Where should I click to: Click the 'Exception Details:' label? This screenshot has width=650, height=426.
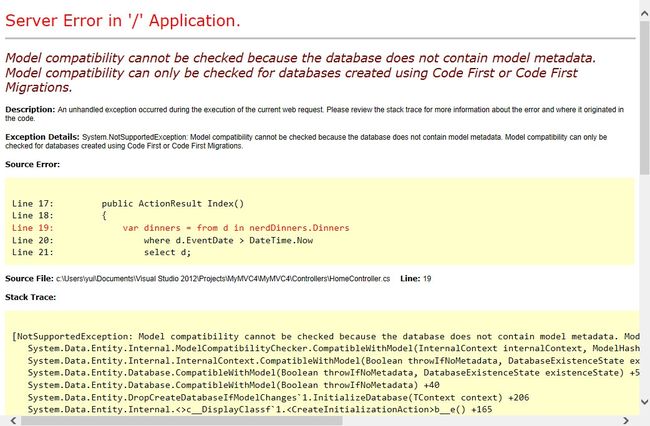coord(42,137)
